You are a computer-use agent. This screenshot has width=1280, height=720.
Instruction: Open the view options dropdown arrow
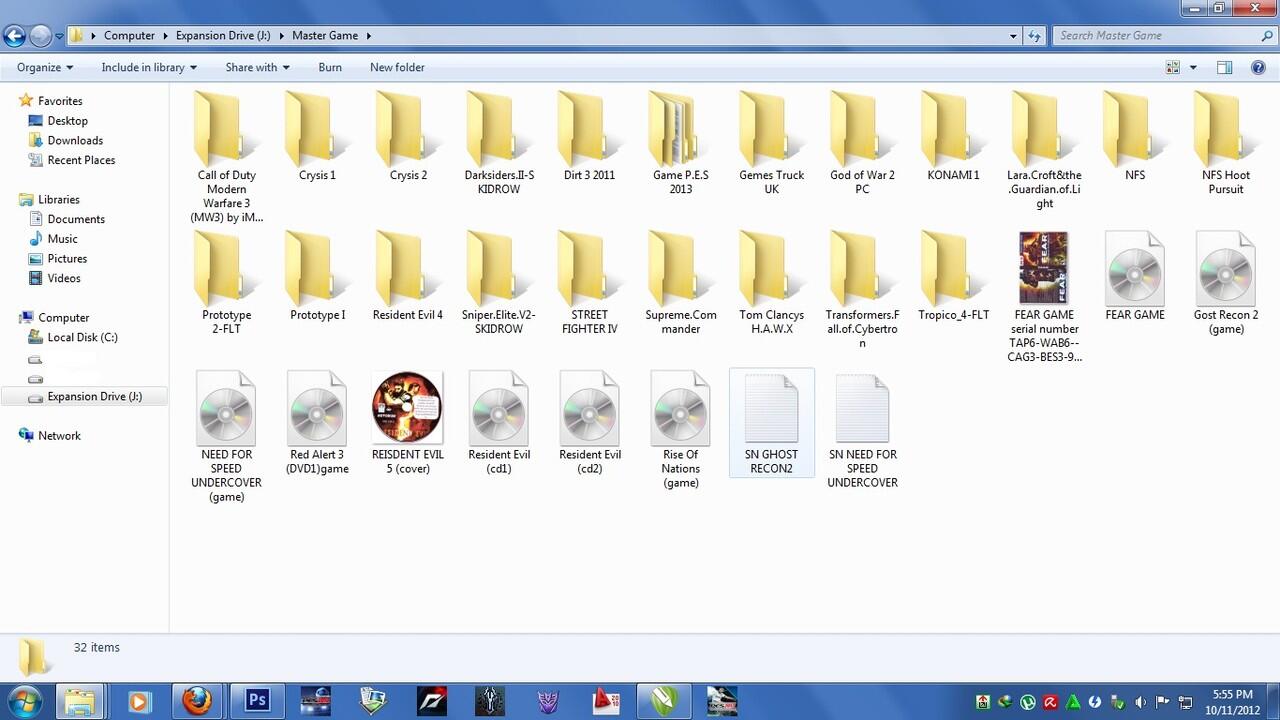pos(1193,67)
